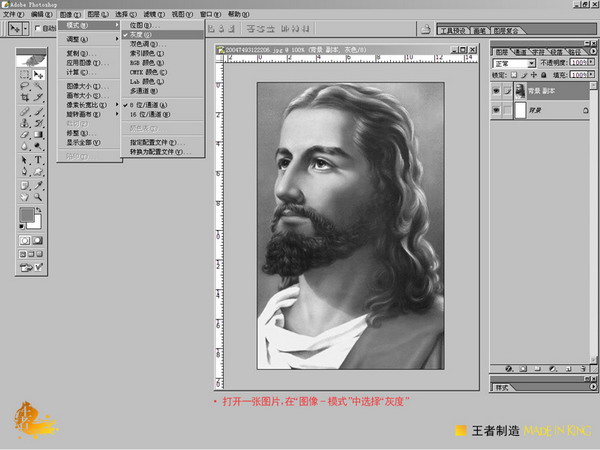600x450 pixels.
Task: Select the Type tool in toolbox
Action: click(x=38, y=160)
